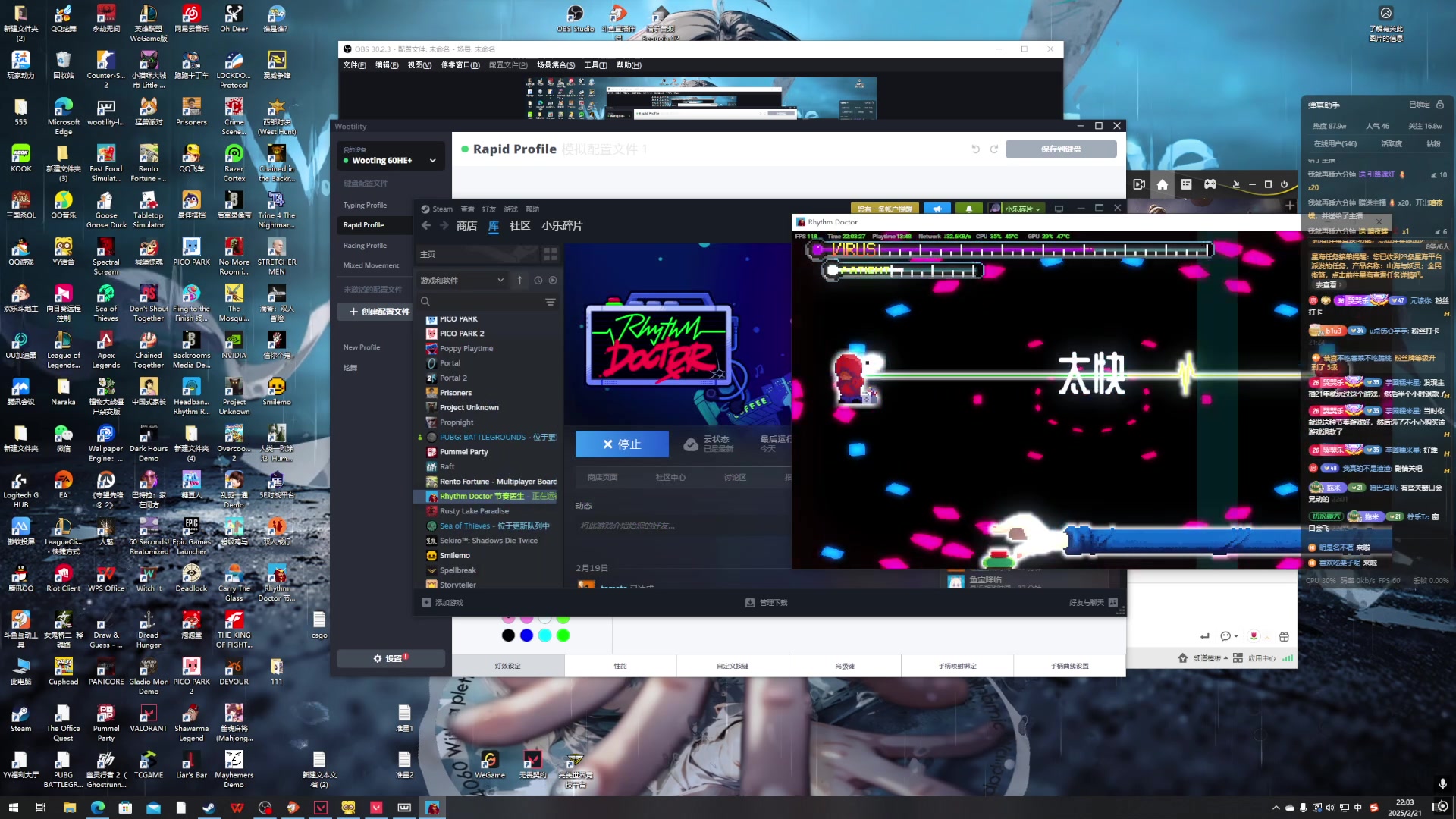The width and height of the screenshot is (1456, 819).
Task: Click recent activity clock icon in Steam library
Action: pyautogui.click(x=538, y=280)
